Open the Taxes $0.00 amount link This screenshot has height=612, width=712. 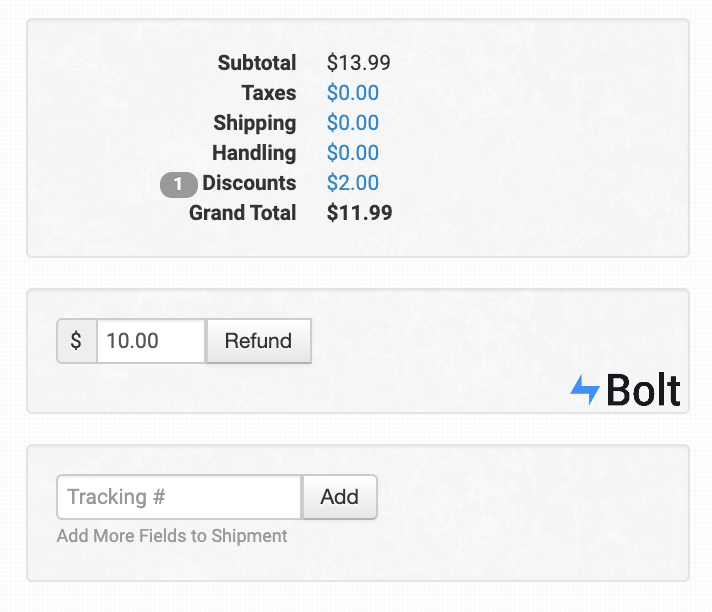[353, 93]
